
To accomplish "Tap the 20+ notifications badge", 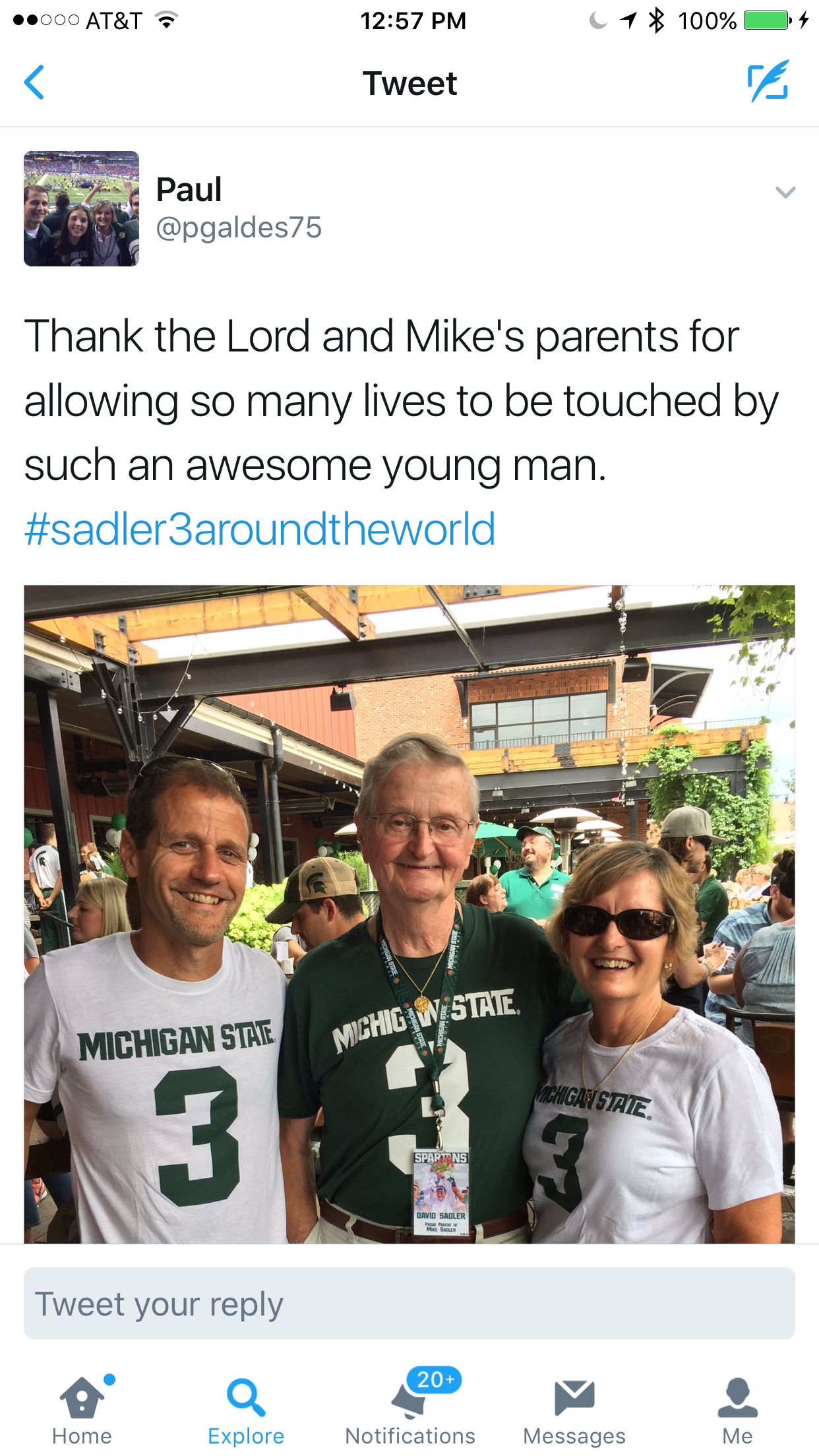I will click(435, 1380).
